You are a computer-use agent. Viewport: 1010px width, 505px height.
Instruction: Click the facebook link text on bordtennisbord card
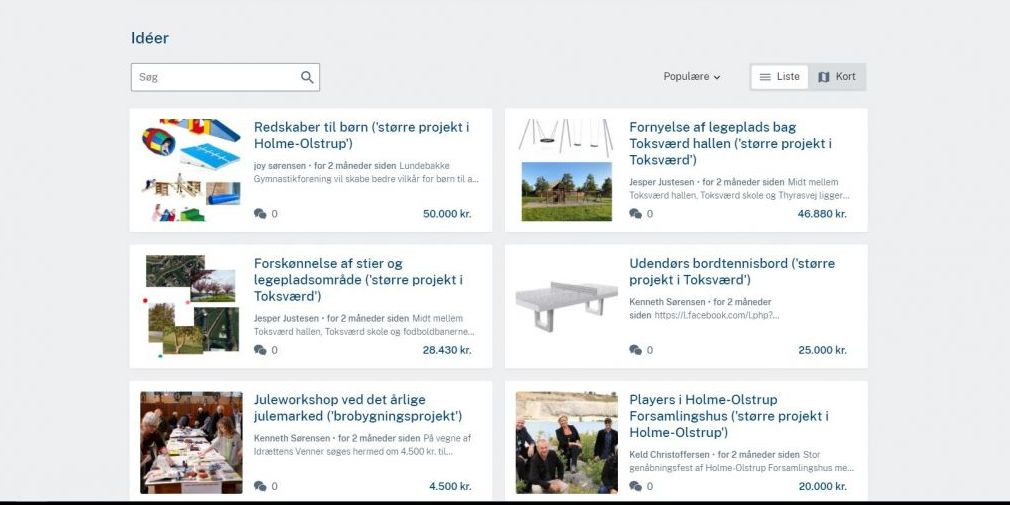[x=717, y=316]
